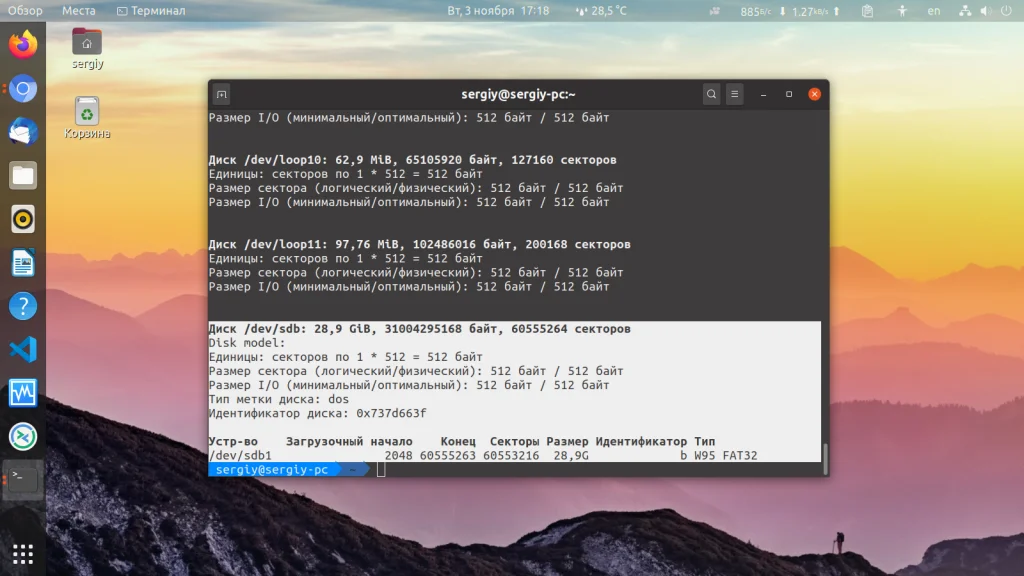Click the 'Диск /dev/sdb: 28,9 GiB' line

click(420, 328)
